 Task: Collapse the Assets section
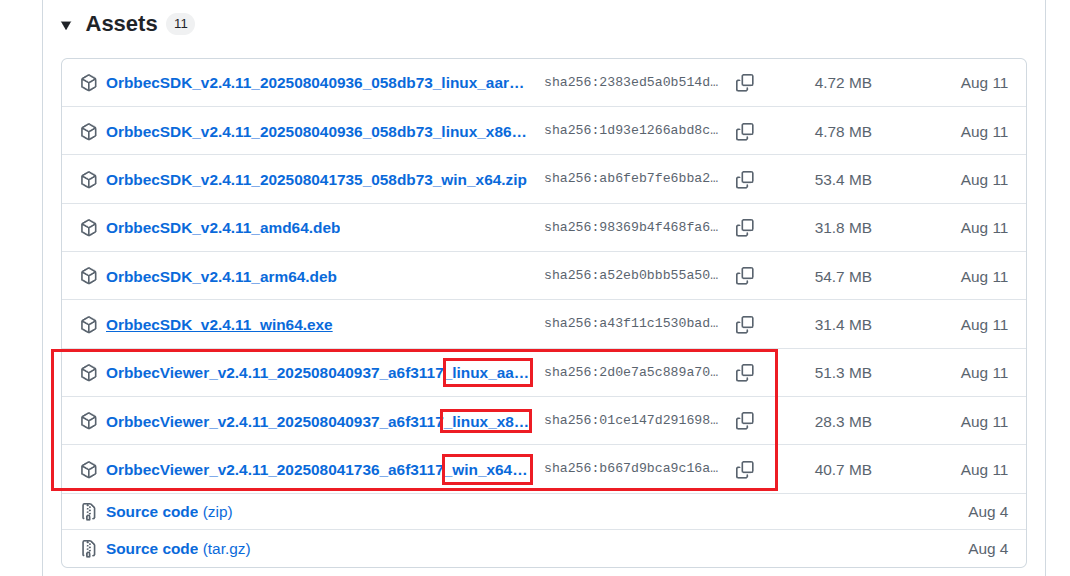coord(65,23)
